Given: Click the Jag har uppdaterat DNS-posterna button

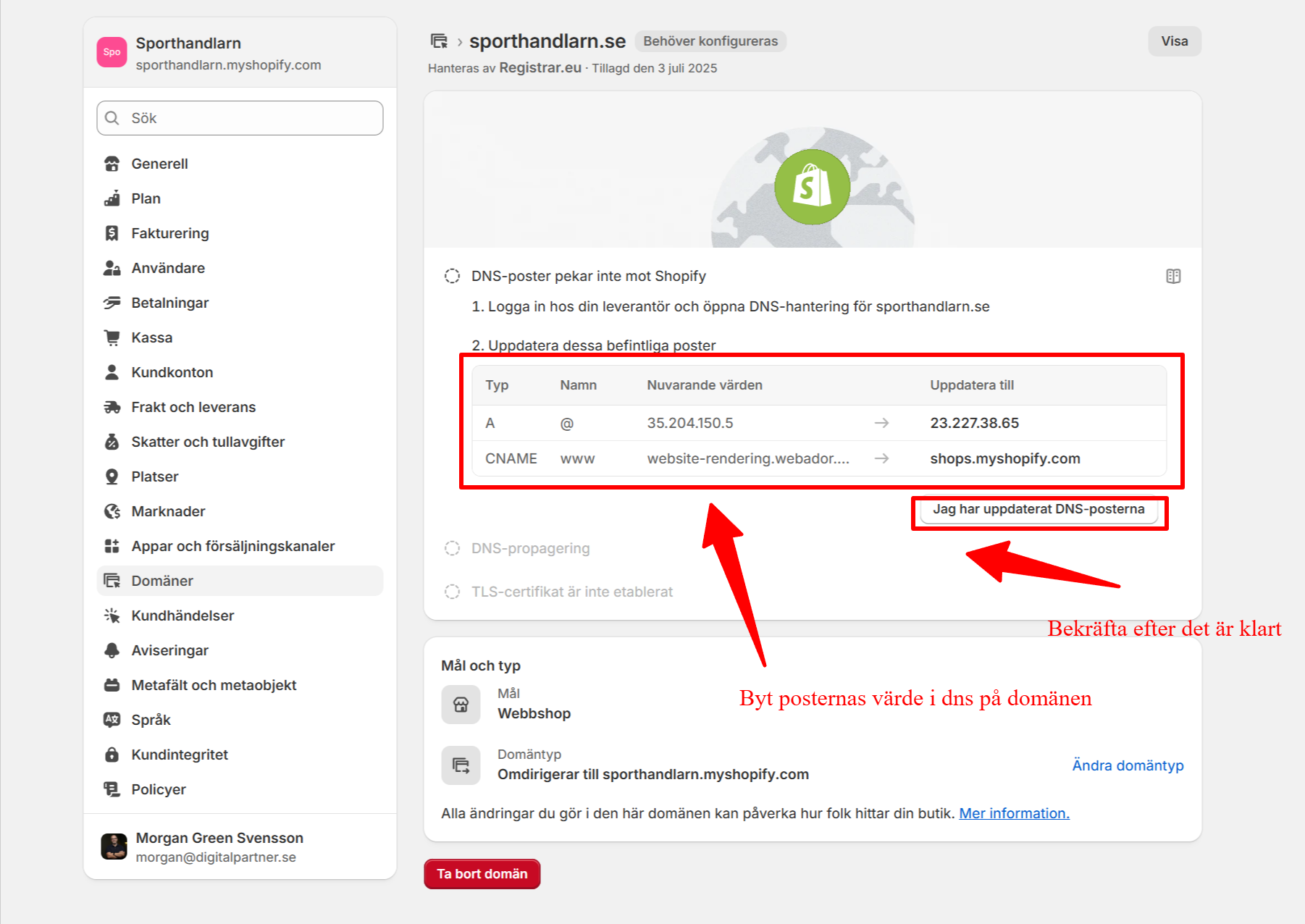Looking at the screenshot, I should tap(1038, 510).
